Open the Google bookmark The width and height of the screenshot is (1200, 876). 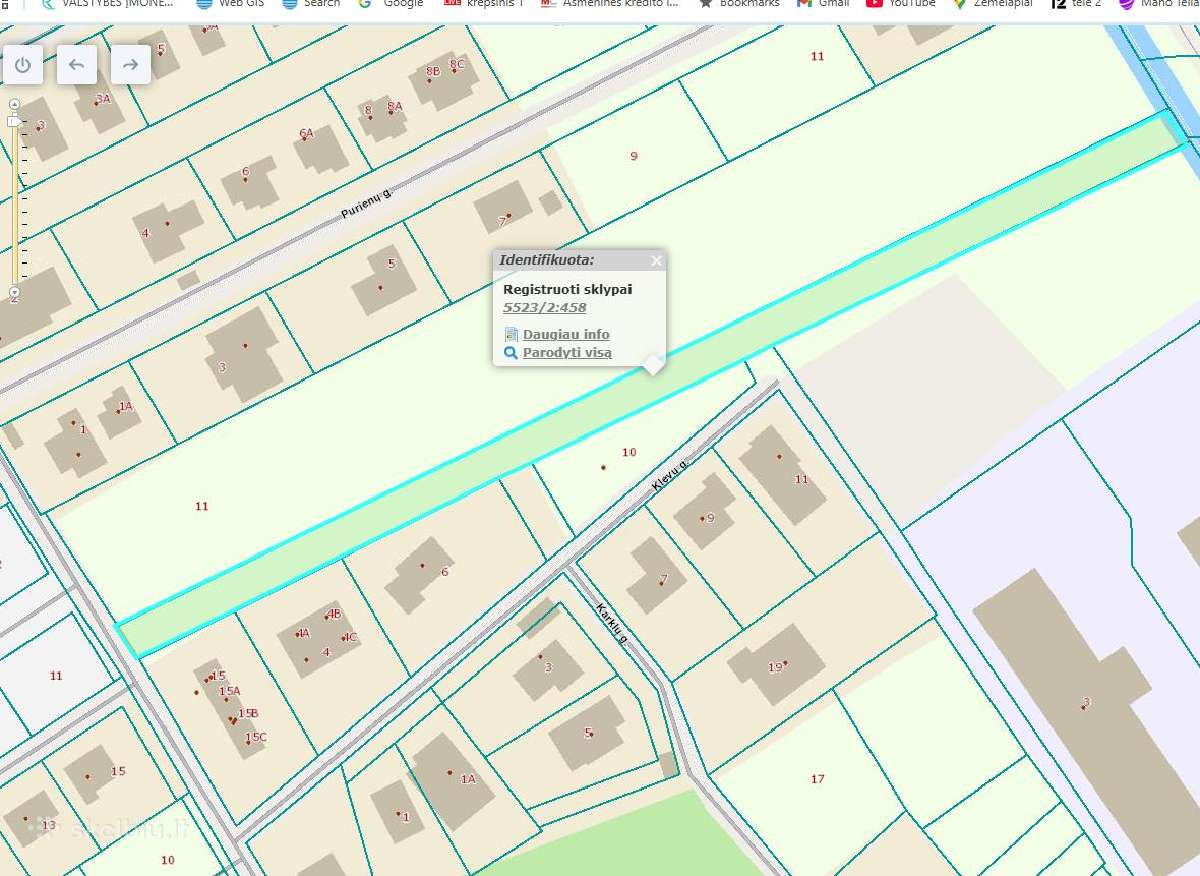click(x=391, y=4)
